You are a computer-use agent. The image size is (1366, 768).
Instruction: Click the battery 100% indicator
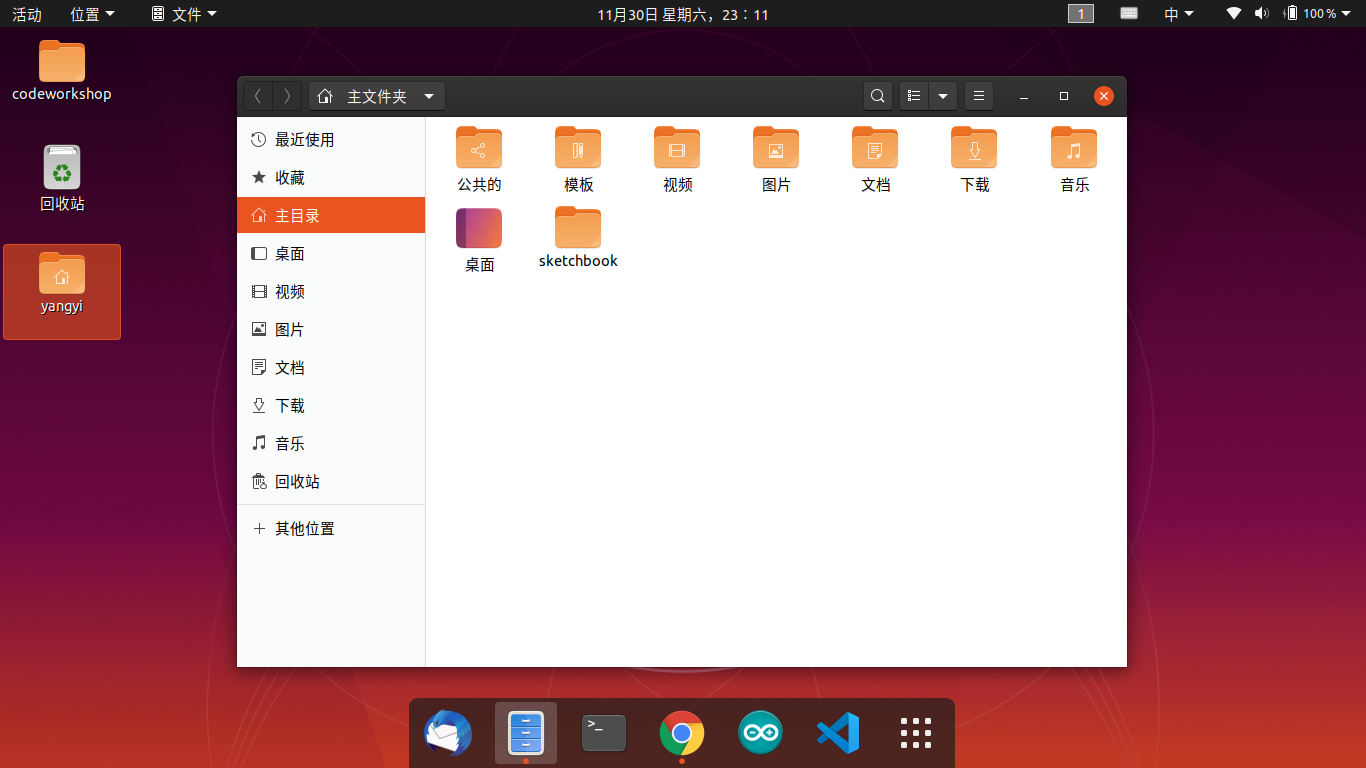(1310, 14)
